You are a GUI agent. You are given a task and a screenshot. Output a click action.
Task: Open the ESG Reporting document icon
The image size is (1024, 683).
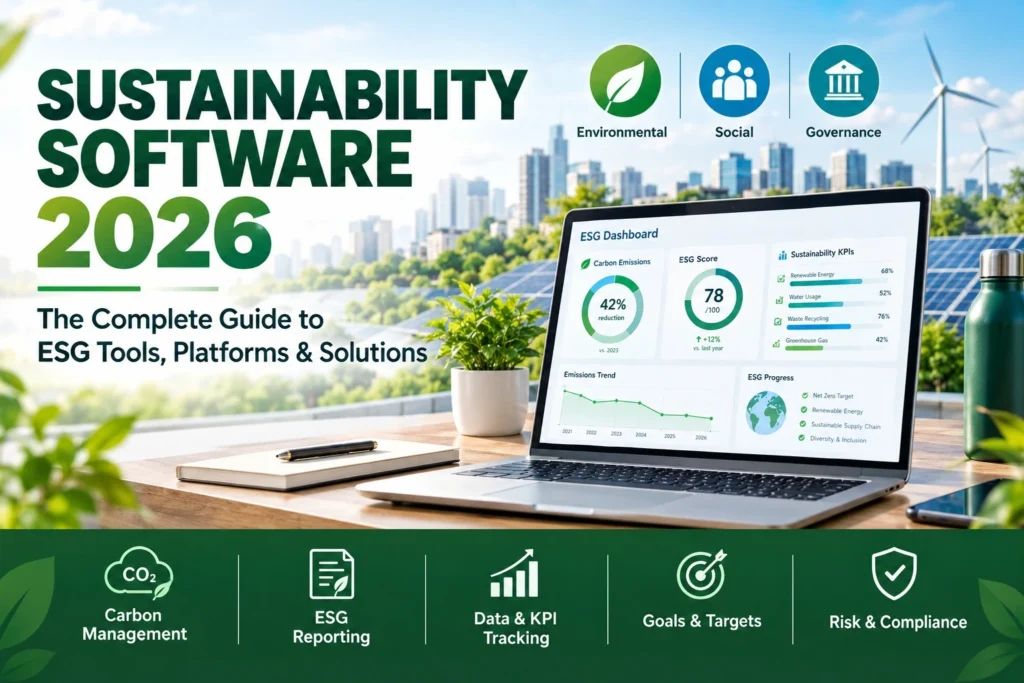point(332,574)
